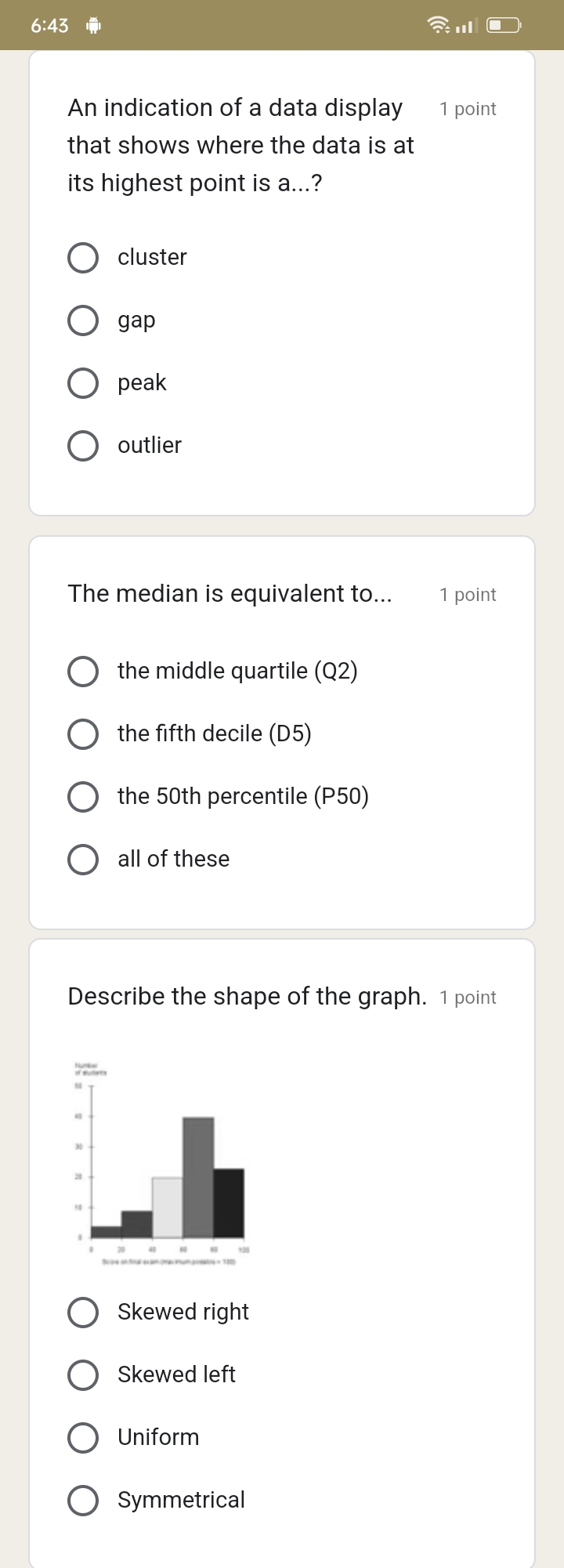This screenshot has height=1568, width=564.
Task: Tap "The median is equivalent to..." question title
Action: pyautogui.click(x=230, y=594)
